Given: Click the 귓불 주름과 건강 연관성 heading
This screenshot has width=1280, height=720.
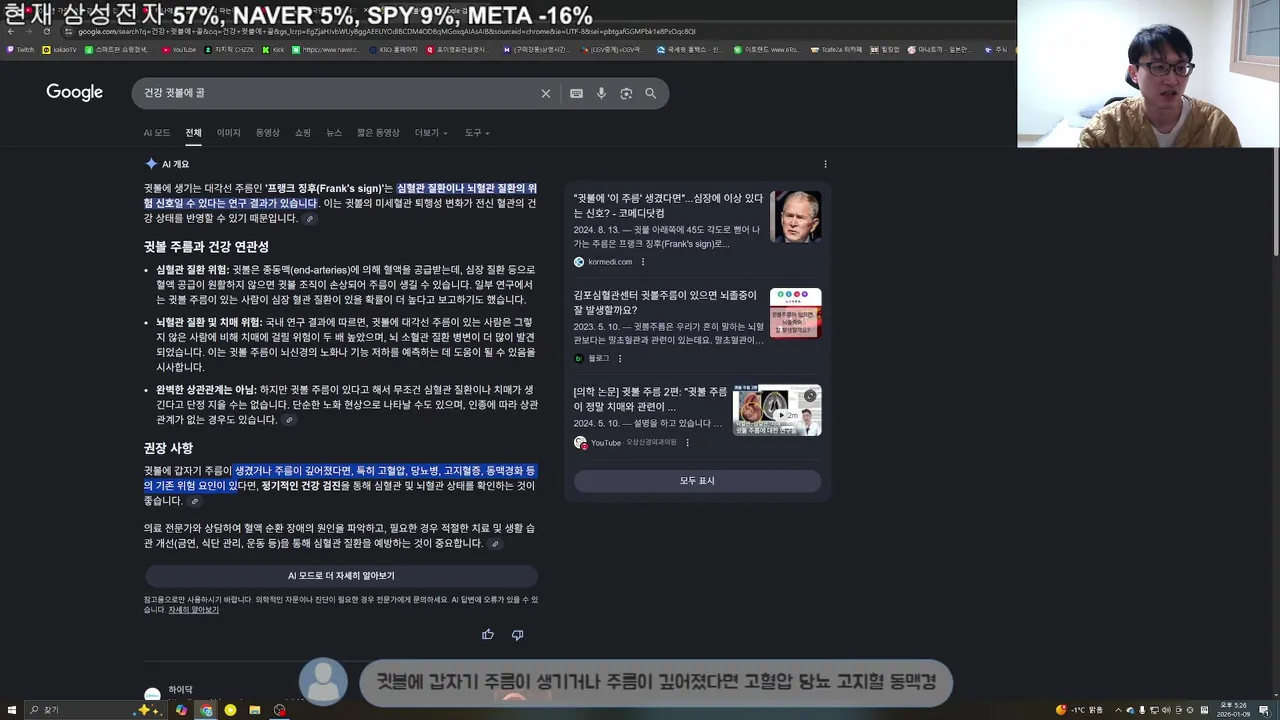Looking at the screenshot, I should 206,247.
